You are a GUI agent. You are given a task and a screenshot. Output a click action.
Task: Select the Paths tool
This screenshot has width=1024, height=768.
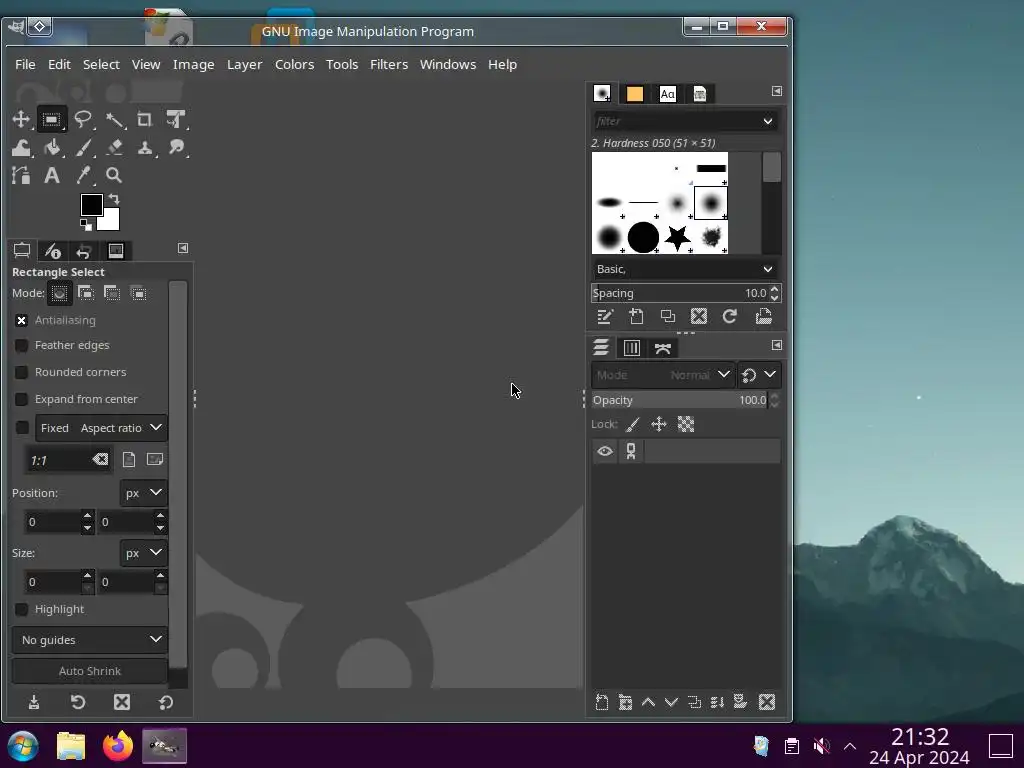(x=21, y=176)
